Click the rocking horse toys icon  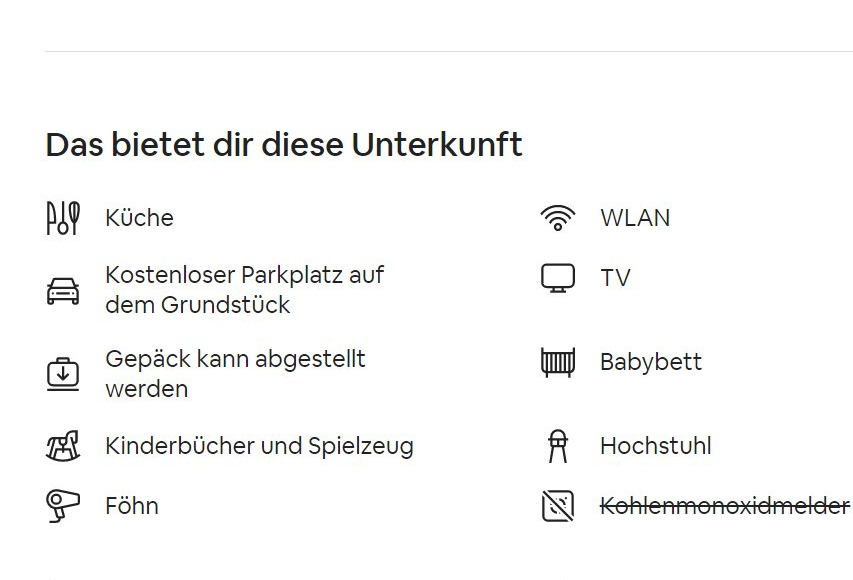click(62, 446)
